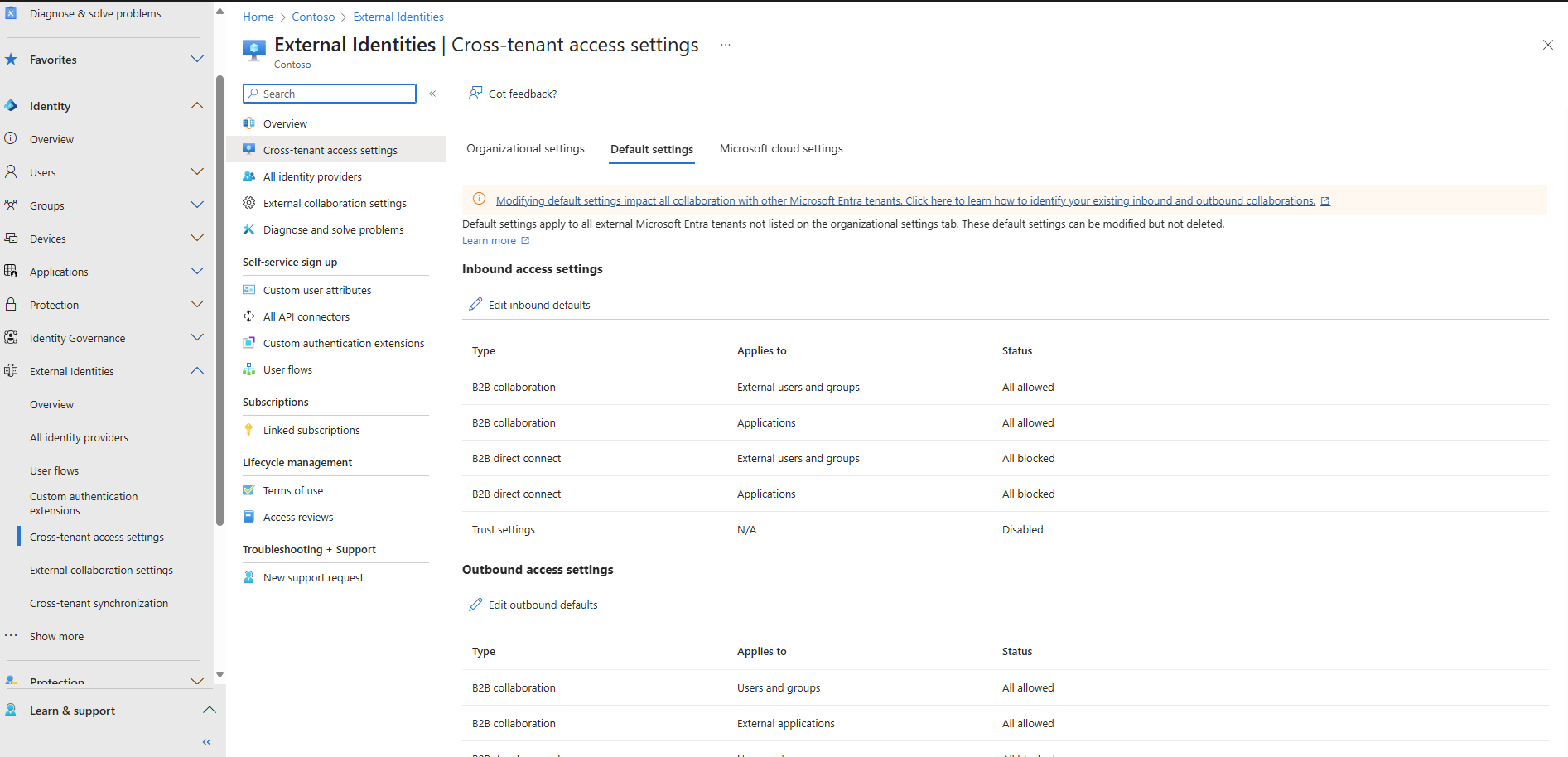Click the Learn more link

(x=489, y=240)
